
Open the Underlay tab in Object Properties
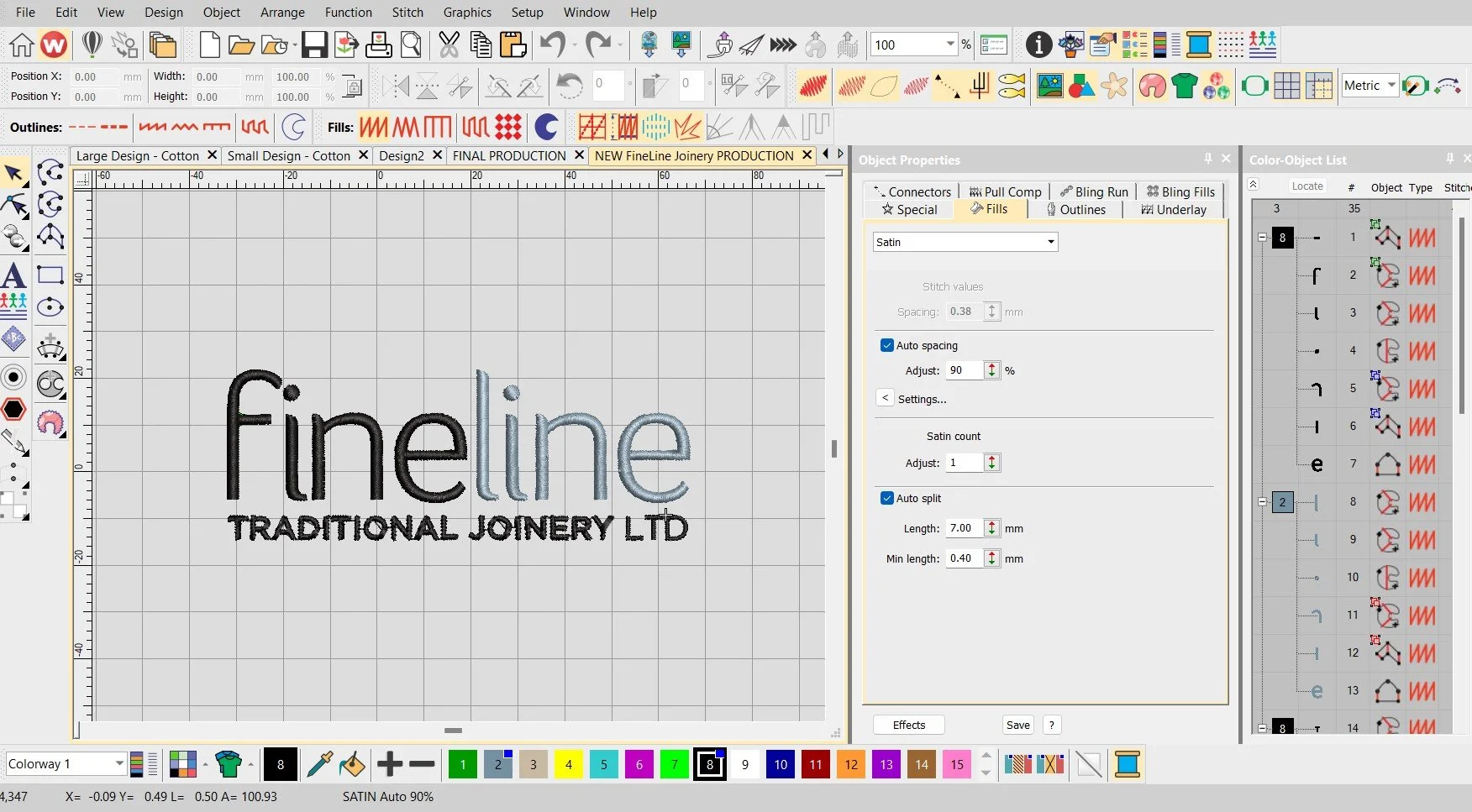click(1173, 210)
